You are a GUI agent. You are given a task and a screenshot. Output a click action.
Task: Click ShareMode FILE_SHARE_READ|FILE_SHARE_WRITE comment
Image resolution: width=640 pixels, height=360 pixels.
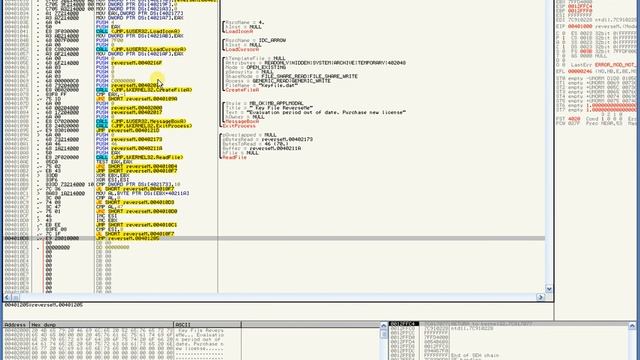[x=291, y=76]
